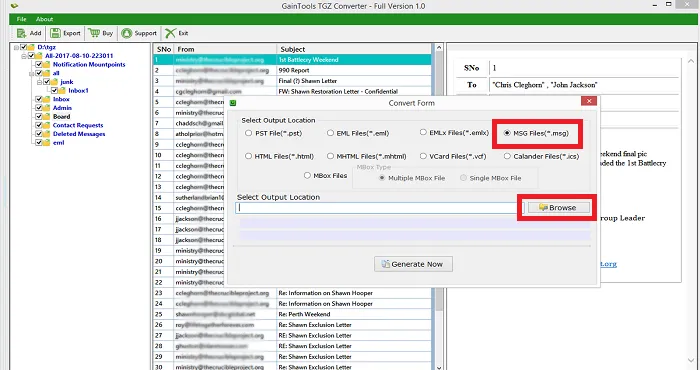The width and height of the screenshot is (700, 370).
Task: Click the Generate Now button
Action: point(413,264)
